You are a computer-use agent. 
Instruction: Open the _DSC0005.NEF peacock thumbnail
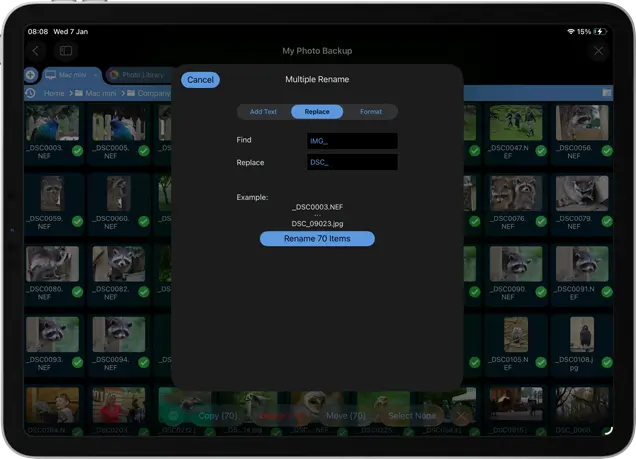pos(118,122)
